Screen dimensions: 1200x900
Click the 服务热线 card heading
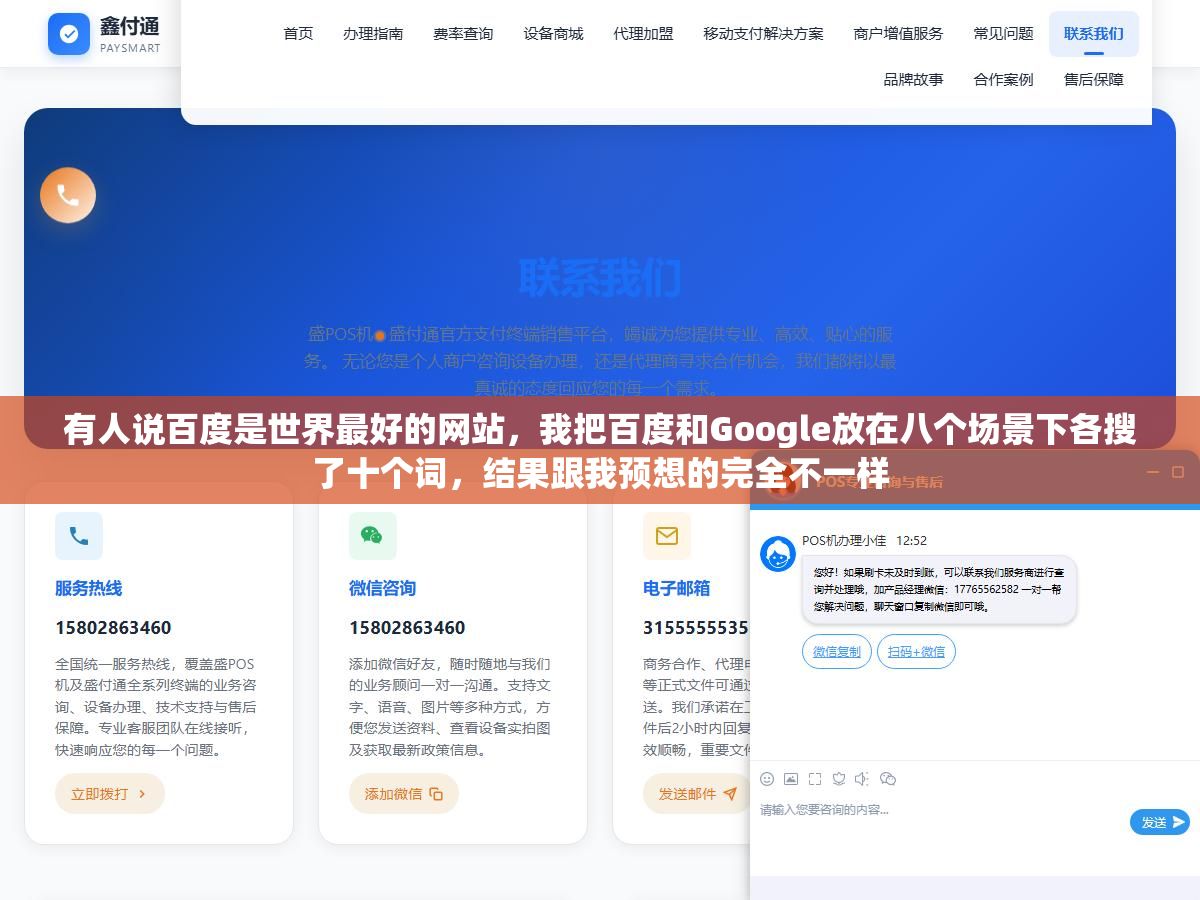click(88, 588)
